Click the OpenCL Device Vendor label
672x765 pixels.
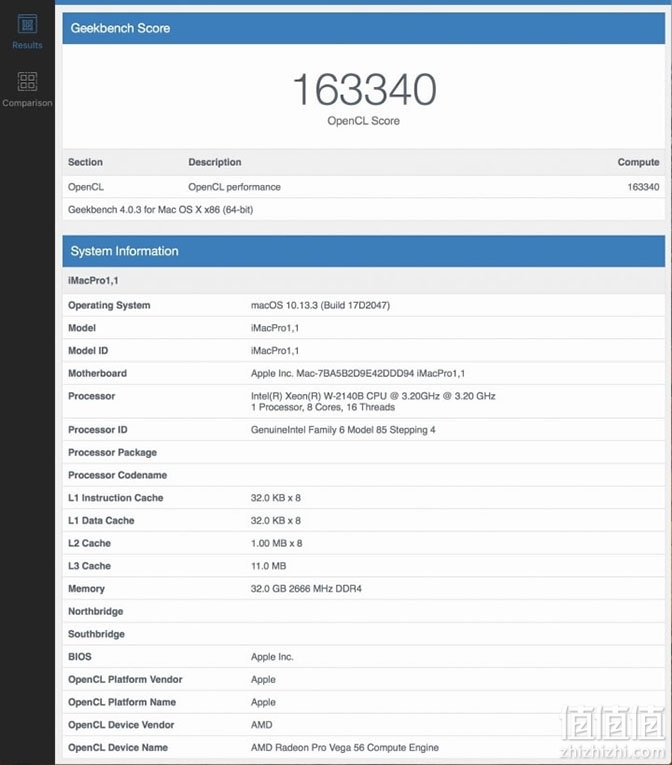coord(121,725)
